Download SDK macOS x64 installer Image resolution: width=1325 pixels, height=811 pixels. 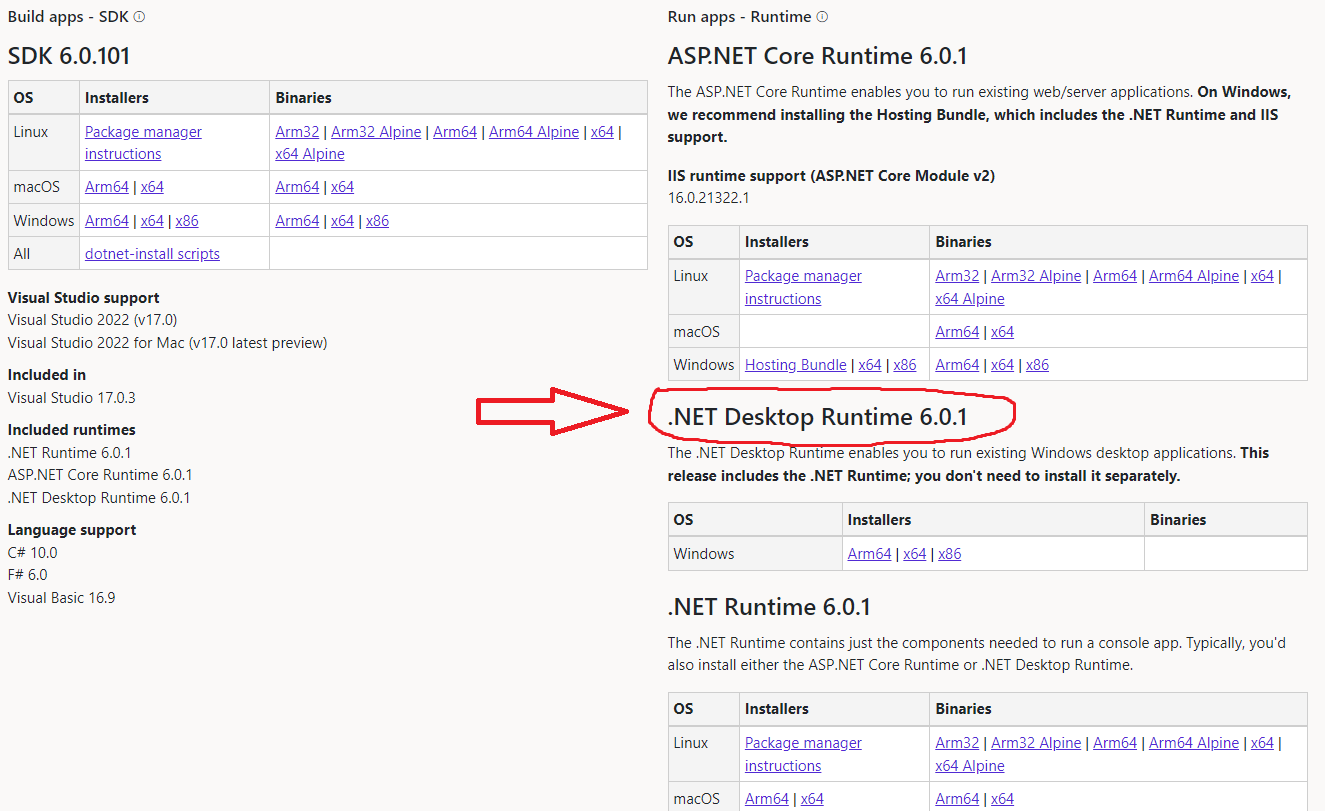click(x=152, y=187)
